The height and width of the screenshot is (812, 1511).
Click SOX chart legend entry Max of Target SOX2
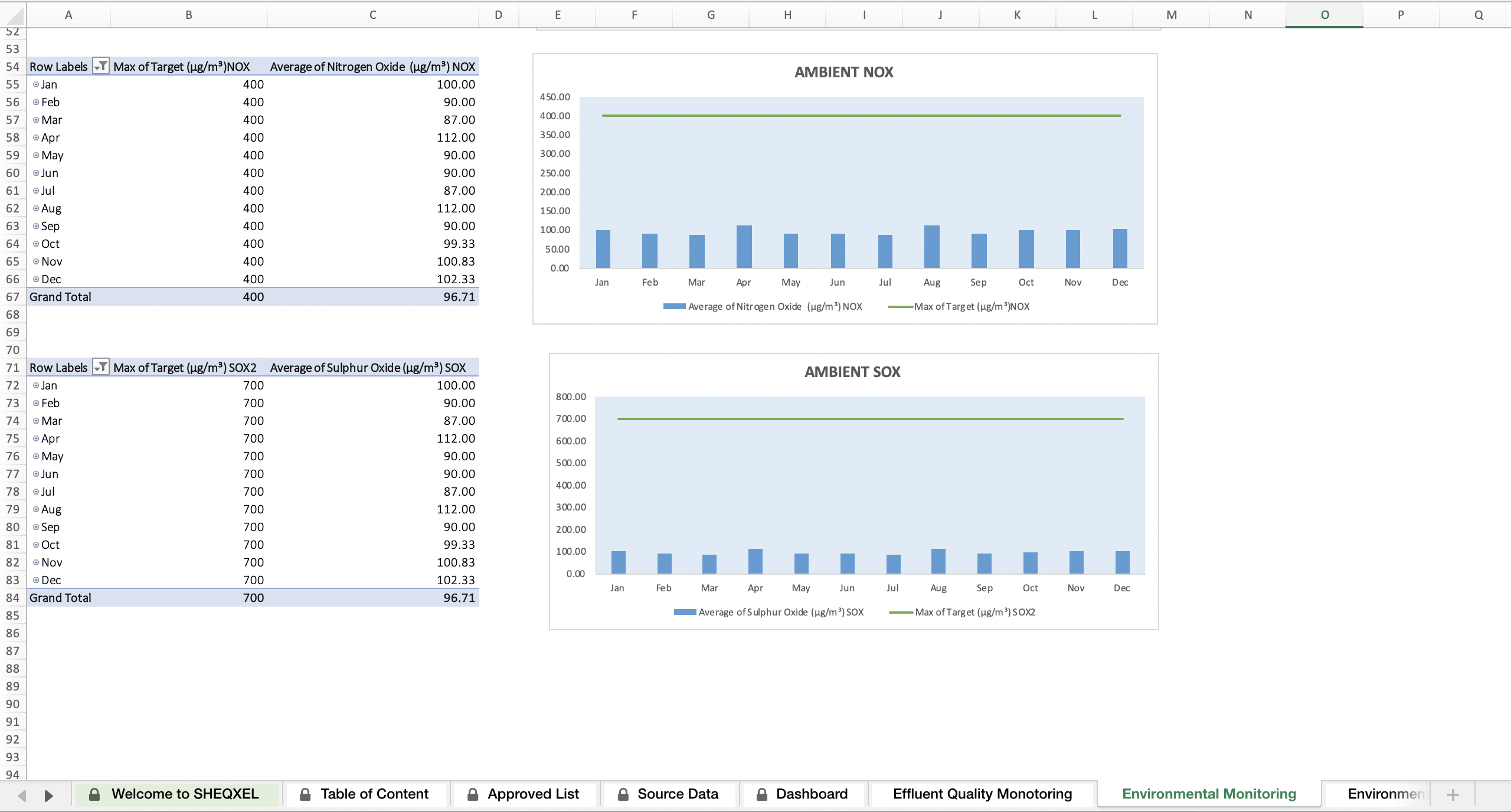click(x=963, y=612)
